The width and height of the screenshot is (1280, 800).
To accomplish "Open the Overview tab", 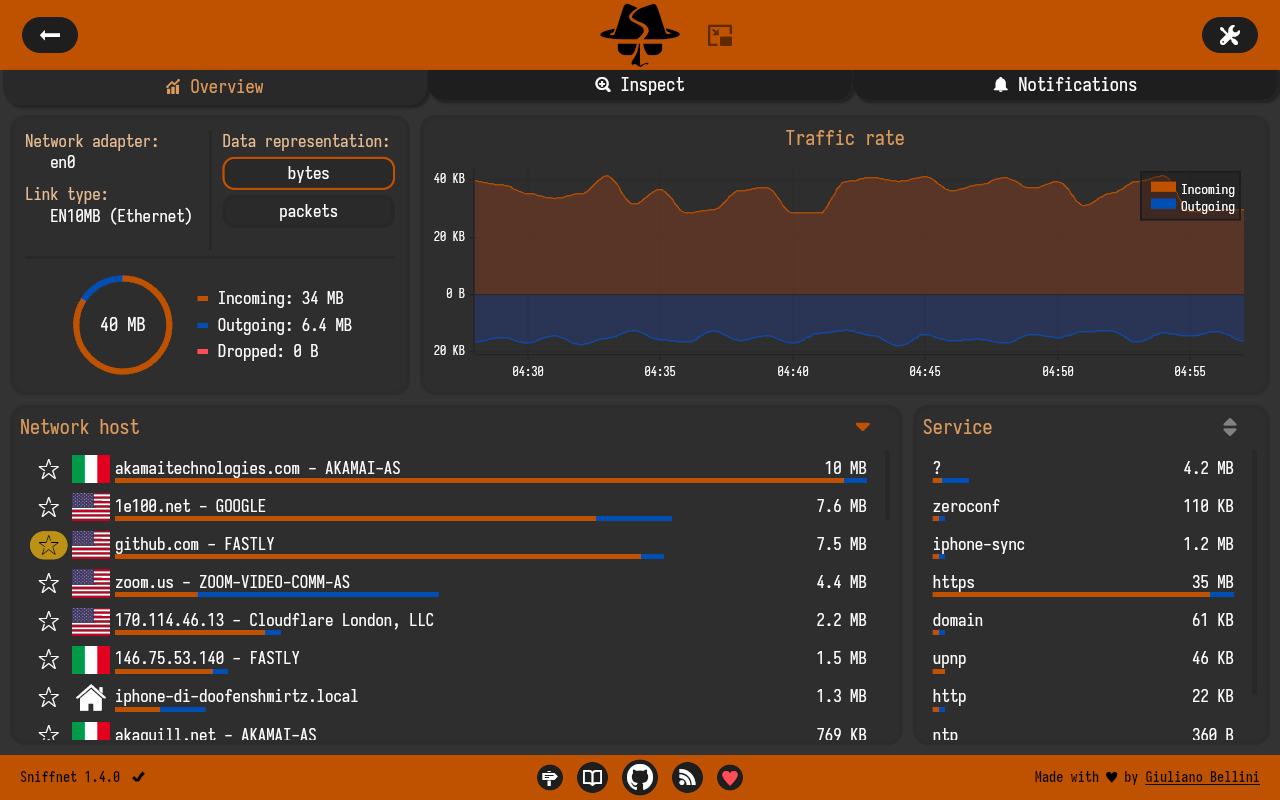I will [x=216, y=87].
